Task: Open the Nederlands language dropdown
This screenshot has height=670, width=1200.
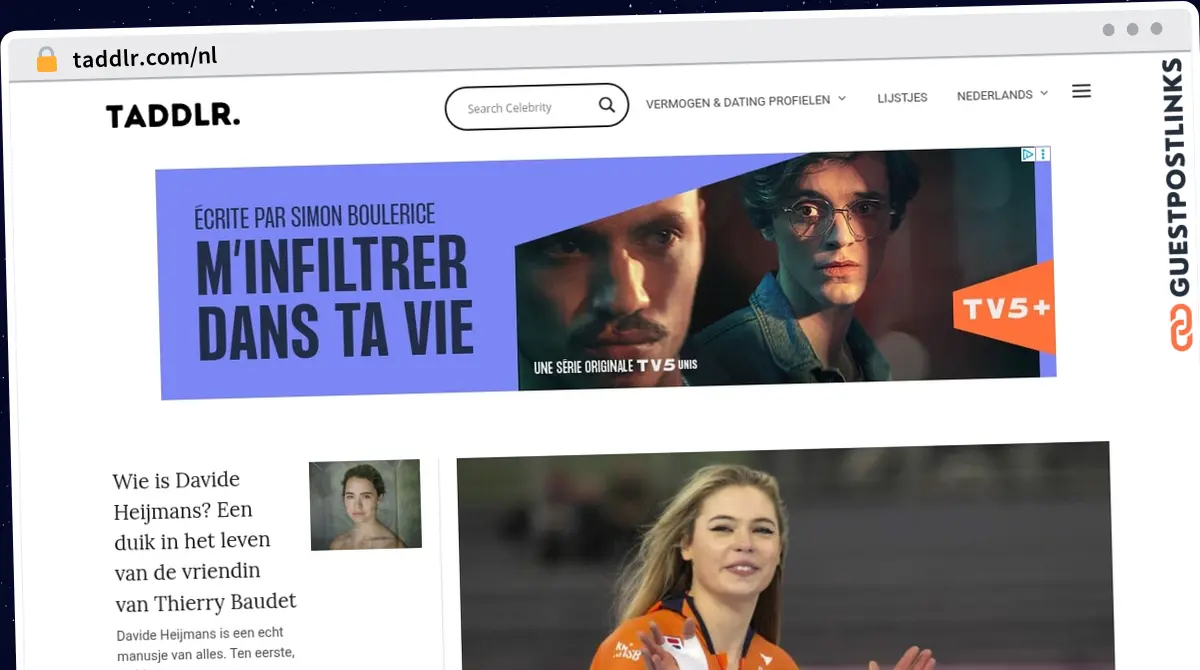Action: coord(1002,95)
